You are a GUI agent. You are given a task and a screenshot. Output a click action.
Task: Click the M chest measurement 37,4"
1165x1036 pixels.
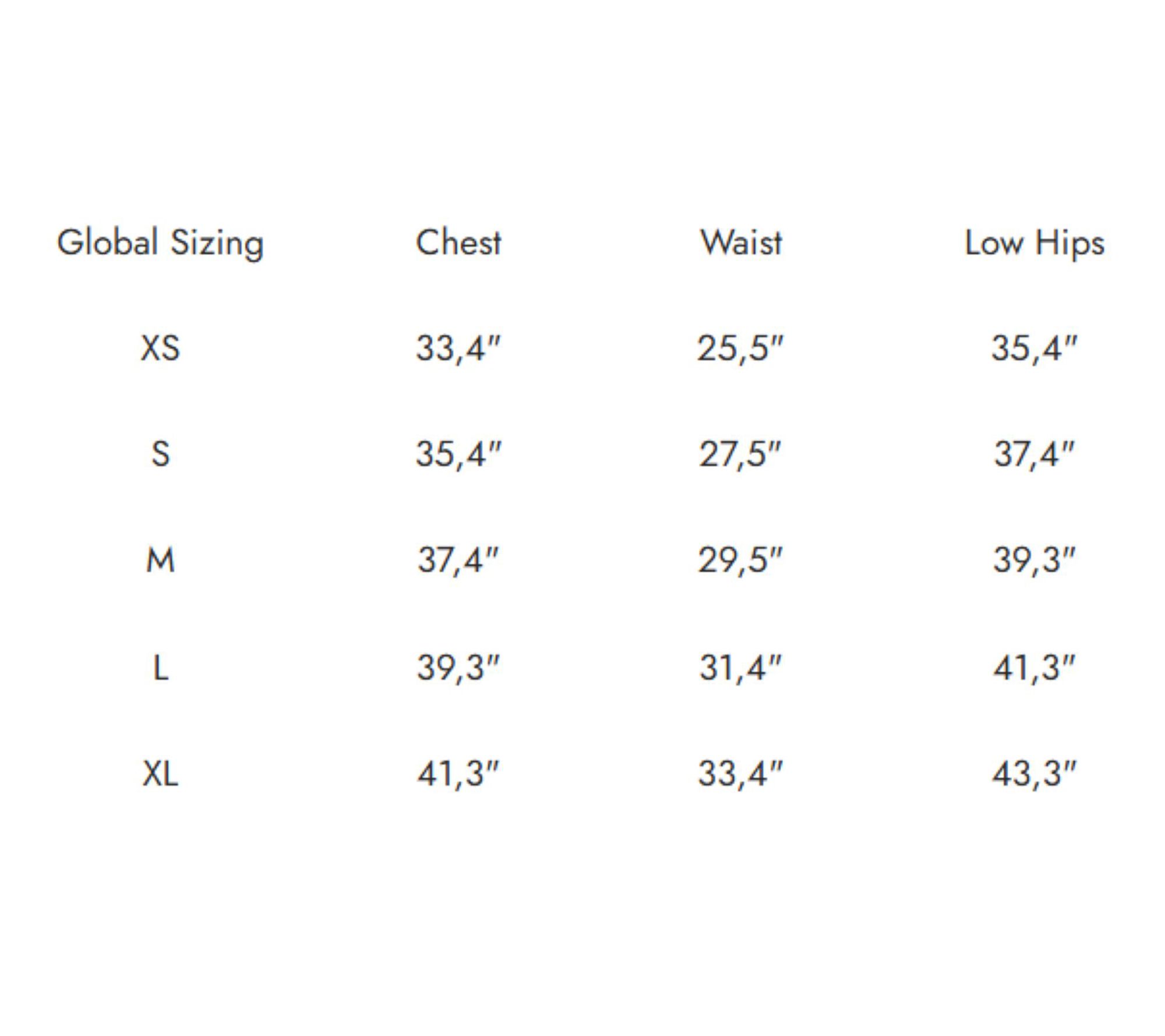(458, 561)
